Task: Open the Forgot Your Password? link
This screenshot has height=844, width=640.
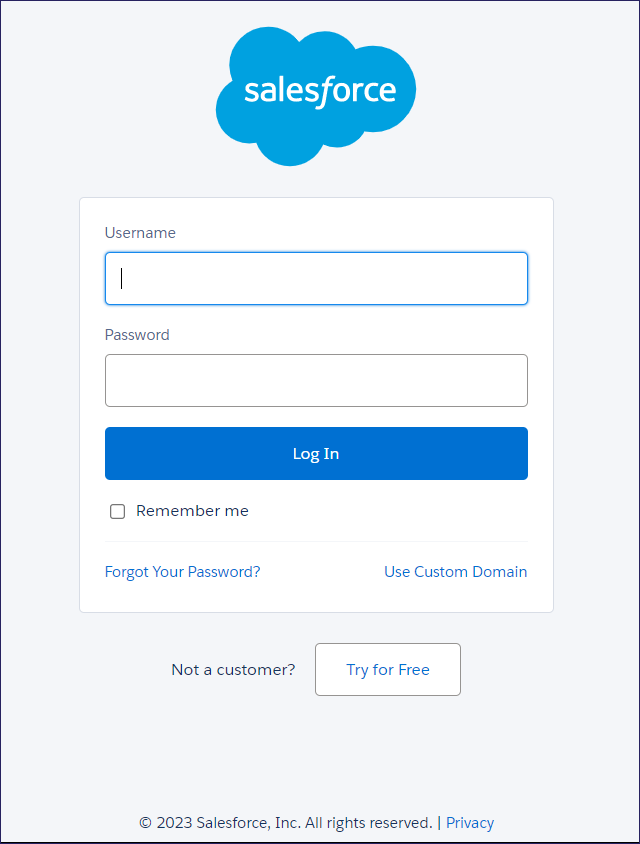Action: click(182, 572)
